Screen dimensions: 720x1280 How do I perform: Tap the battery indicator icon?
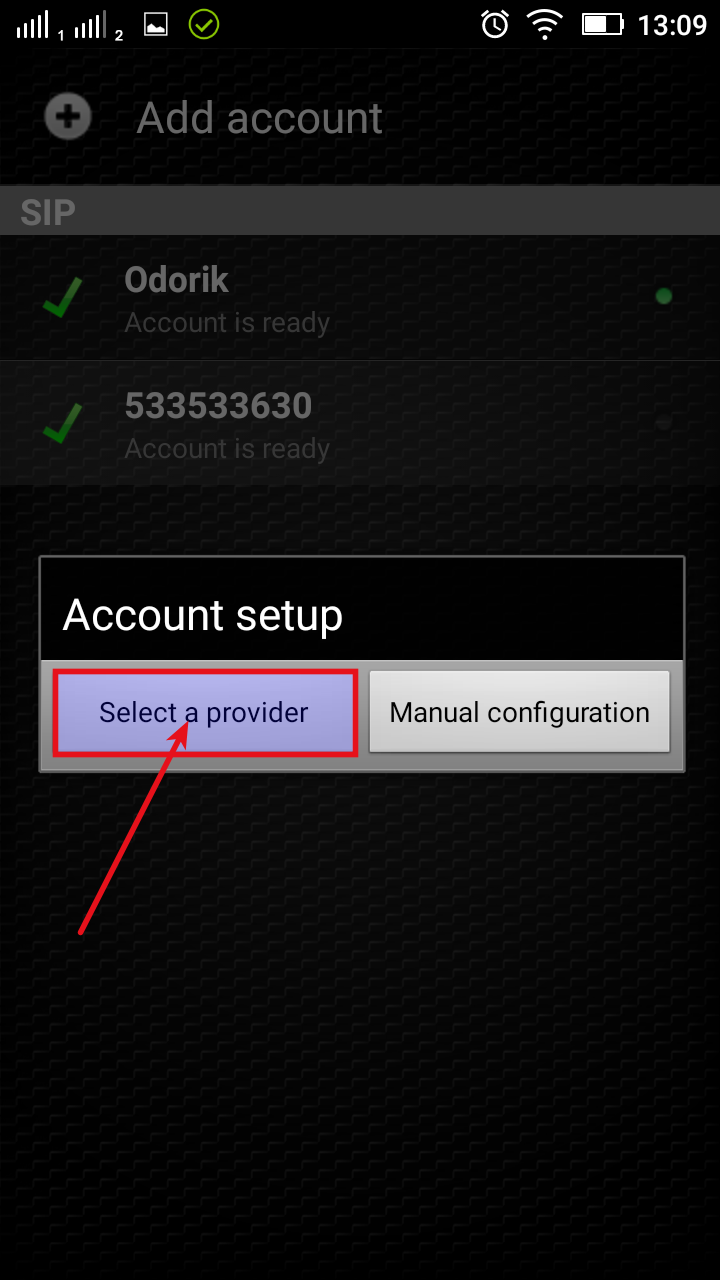(603, 24)
